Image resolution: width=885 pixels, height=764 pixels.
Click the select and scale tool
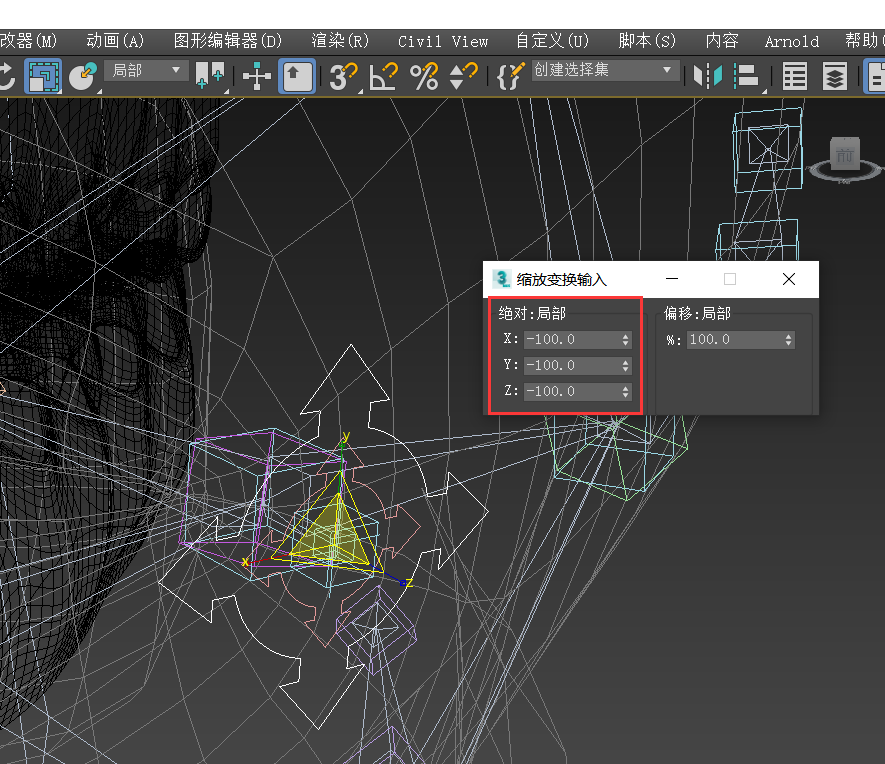pos(42,76)
